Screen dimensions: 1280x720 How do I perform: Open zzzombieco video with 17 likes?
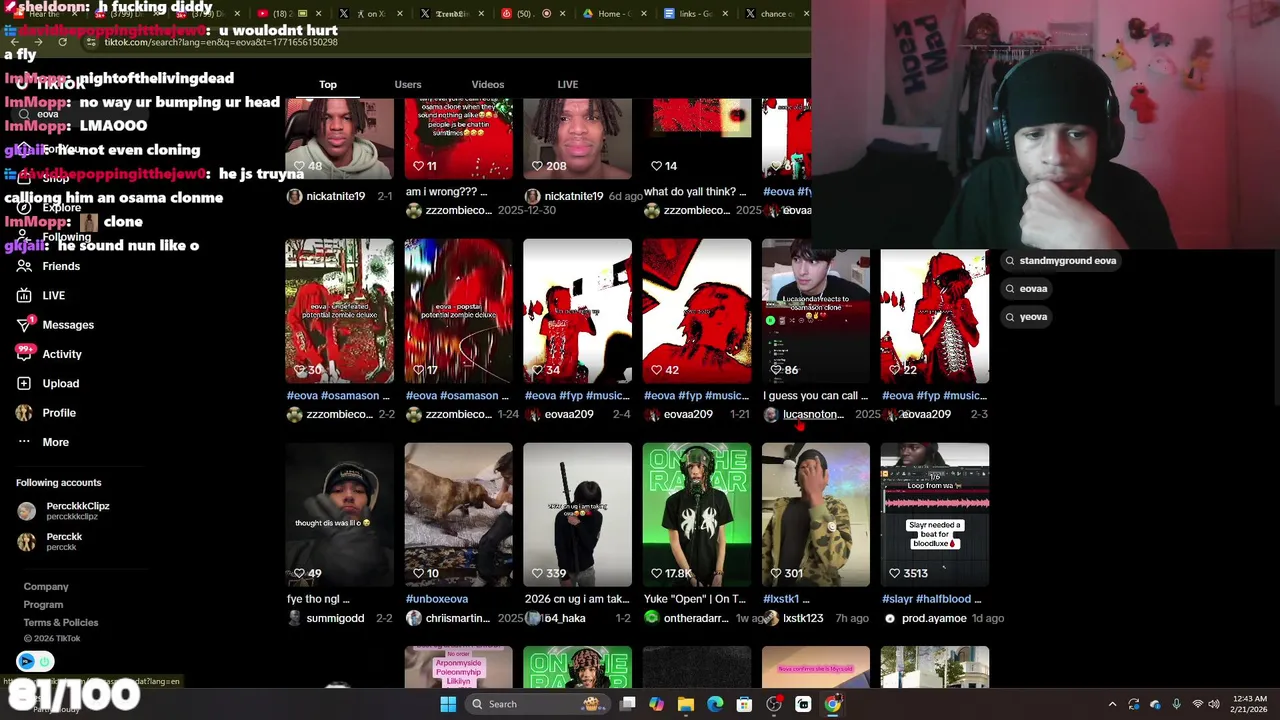458,311
